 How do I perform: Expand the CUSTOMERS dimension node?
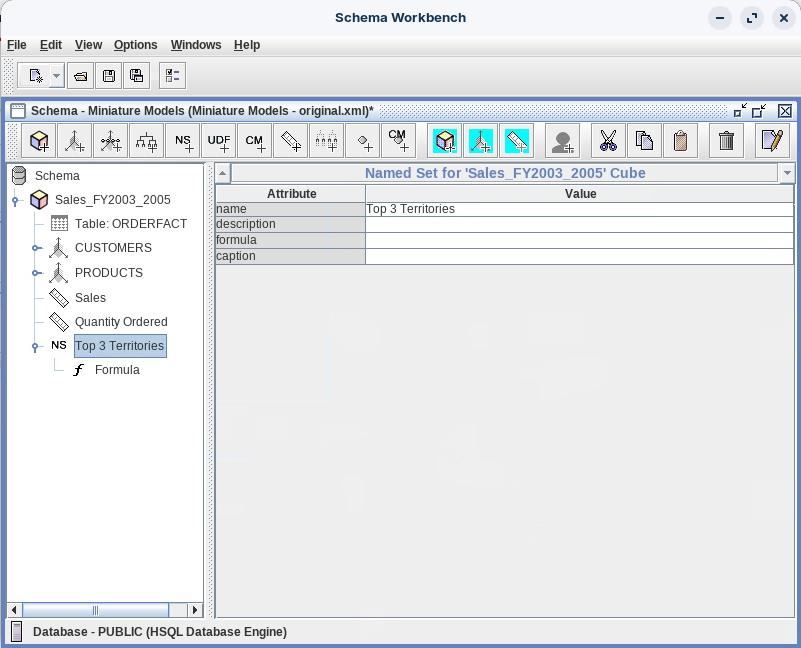click(x=36, y=248)
